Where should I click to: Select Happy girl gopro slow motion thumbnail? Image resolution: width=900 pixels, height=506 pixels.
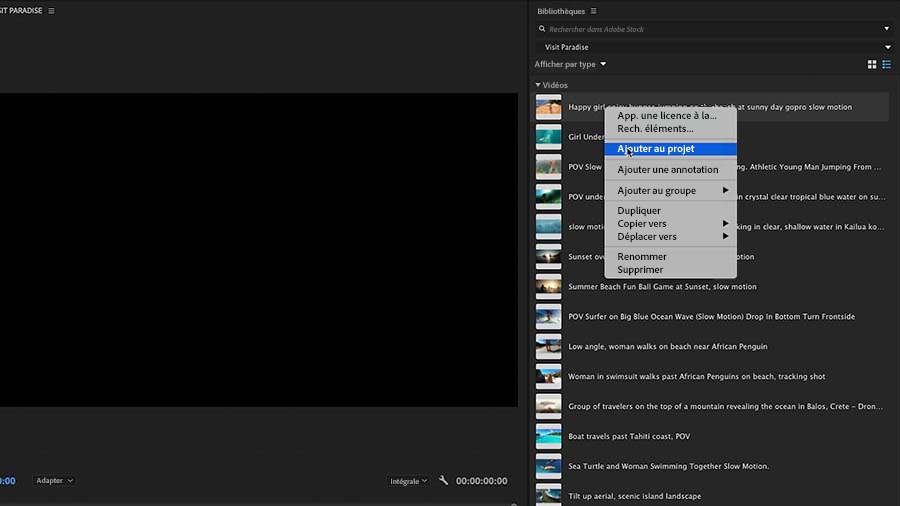coord(548,107)
